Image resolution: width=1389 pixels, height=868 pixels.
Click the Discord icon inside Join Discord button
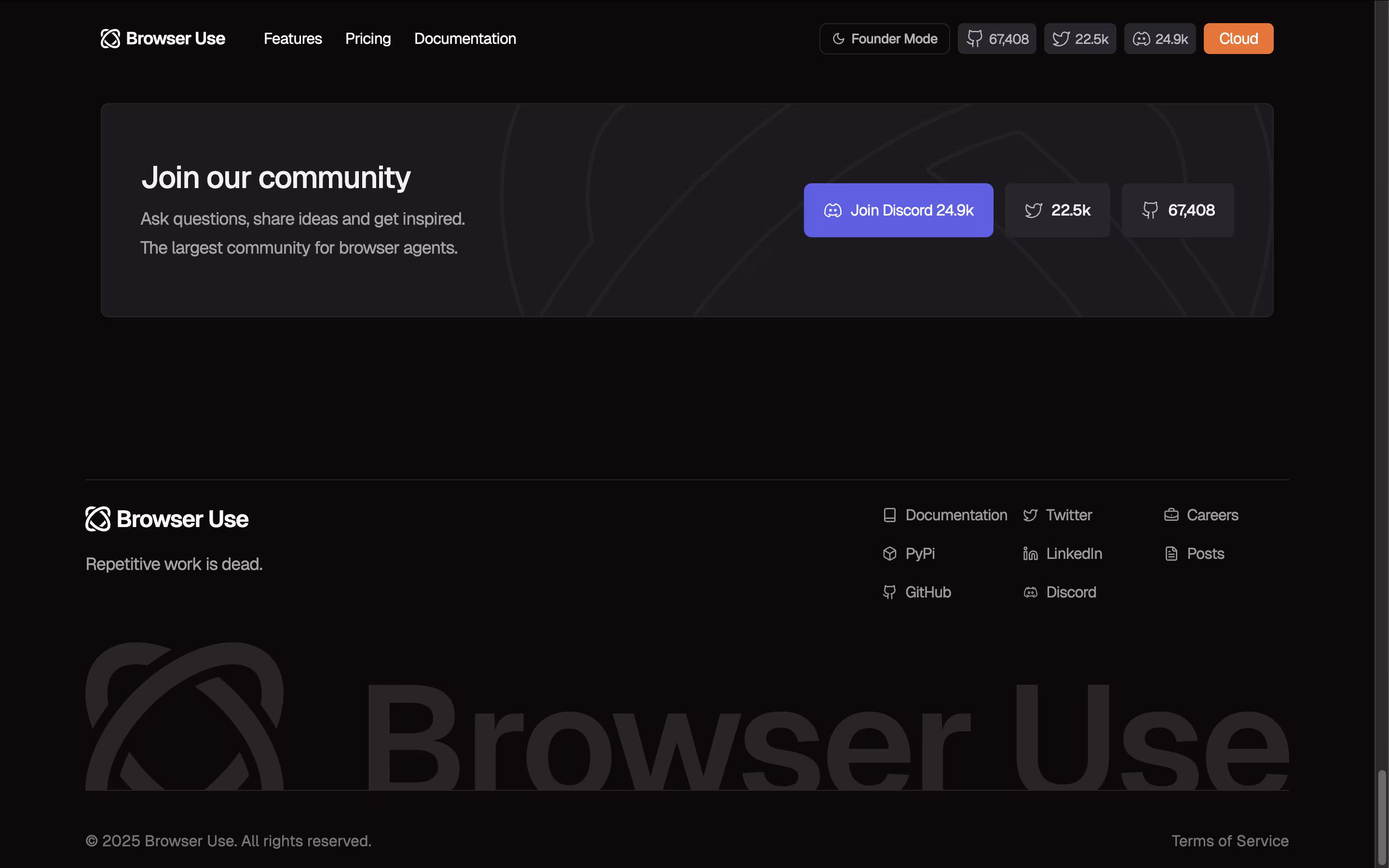[833, 211]
